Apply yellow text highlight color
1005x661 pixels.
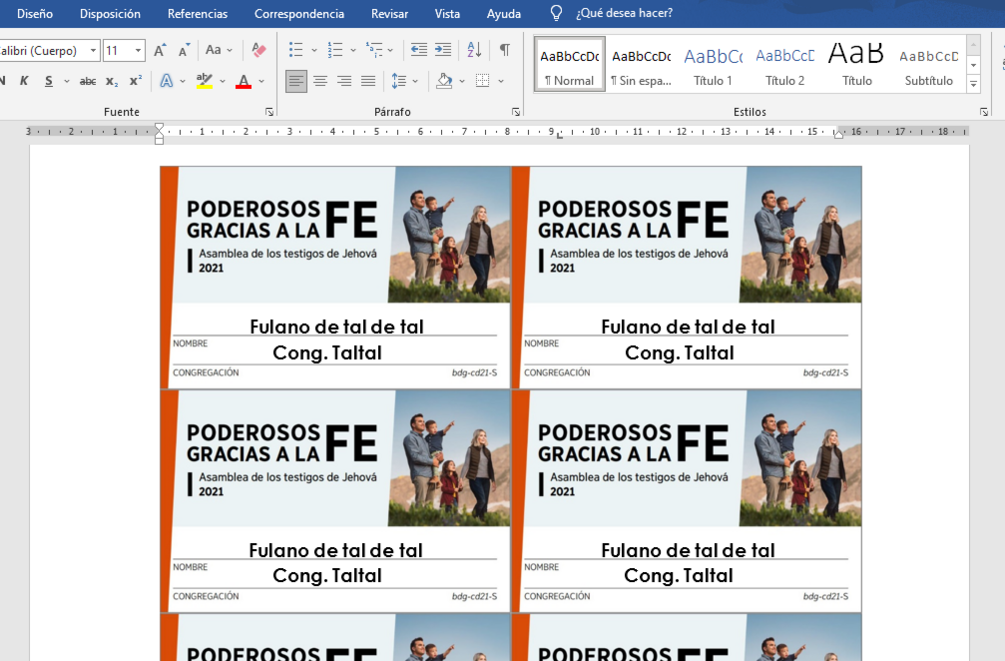coord(204,81)
